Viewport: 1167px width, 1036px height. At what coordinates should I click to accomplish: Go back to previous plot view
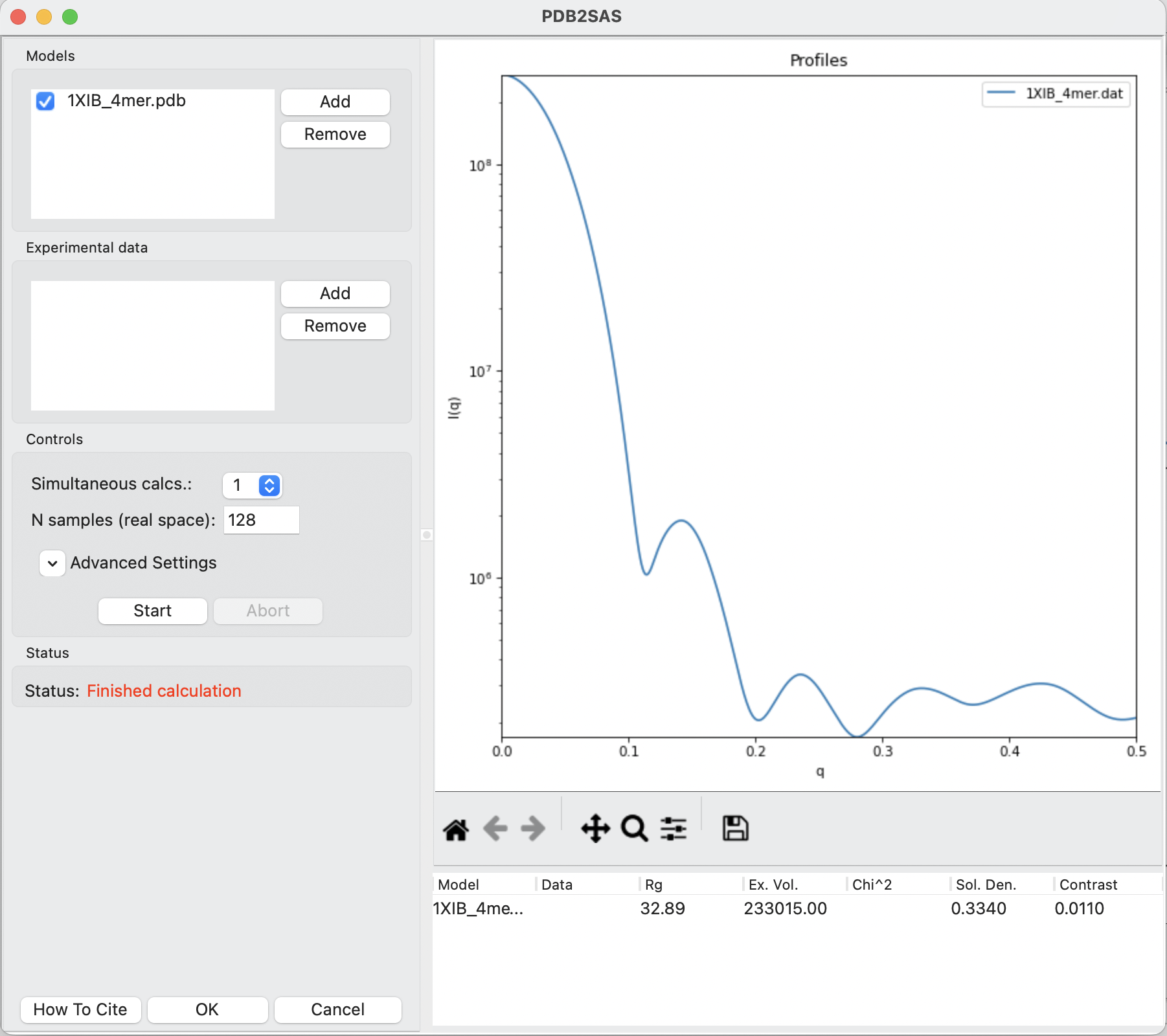click(496, 828)
